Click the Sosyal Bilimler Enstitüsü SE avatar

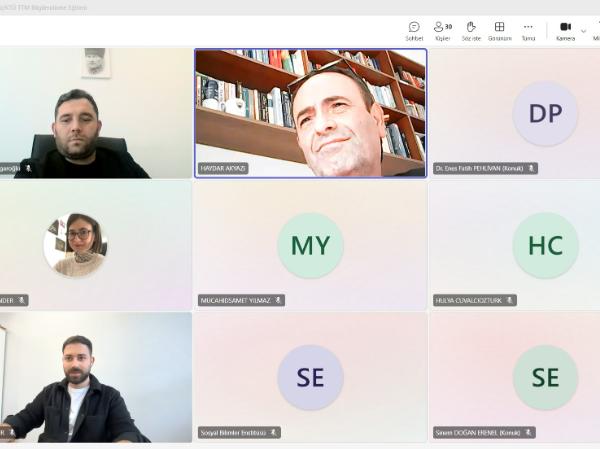point(310,377)
